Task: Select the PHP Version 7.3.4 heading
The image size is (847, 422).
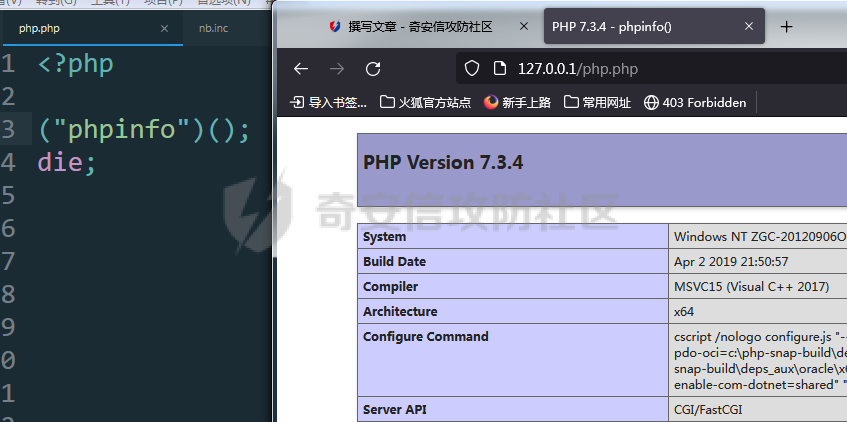Action: point(443,163)
